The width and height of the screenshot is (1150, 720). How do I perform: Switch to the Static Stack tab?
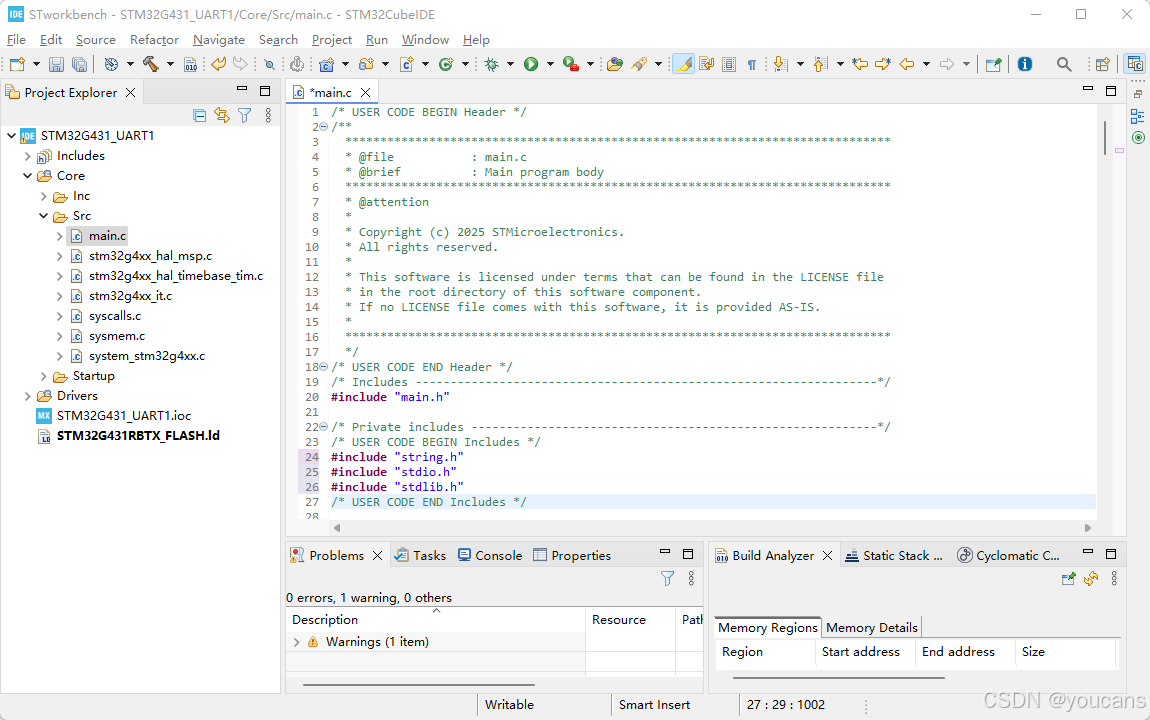(x=893, y=556)
